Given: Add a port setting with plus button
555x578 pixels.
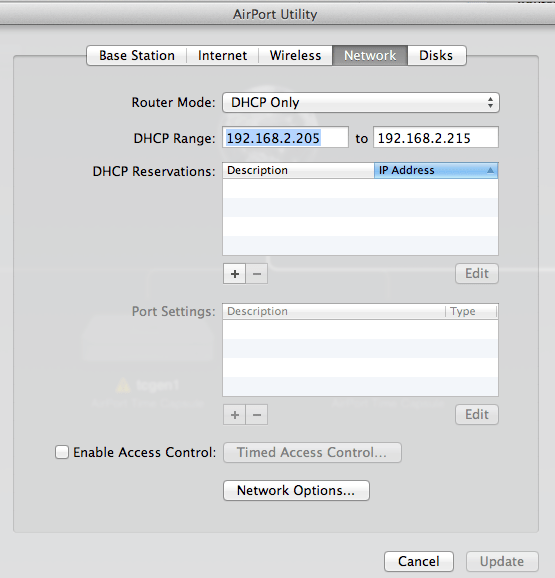Looking at the screenshot, I should [x=234, y=415].
